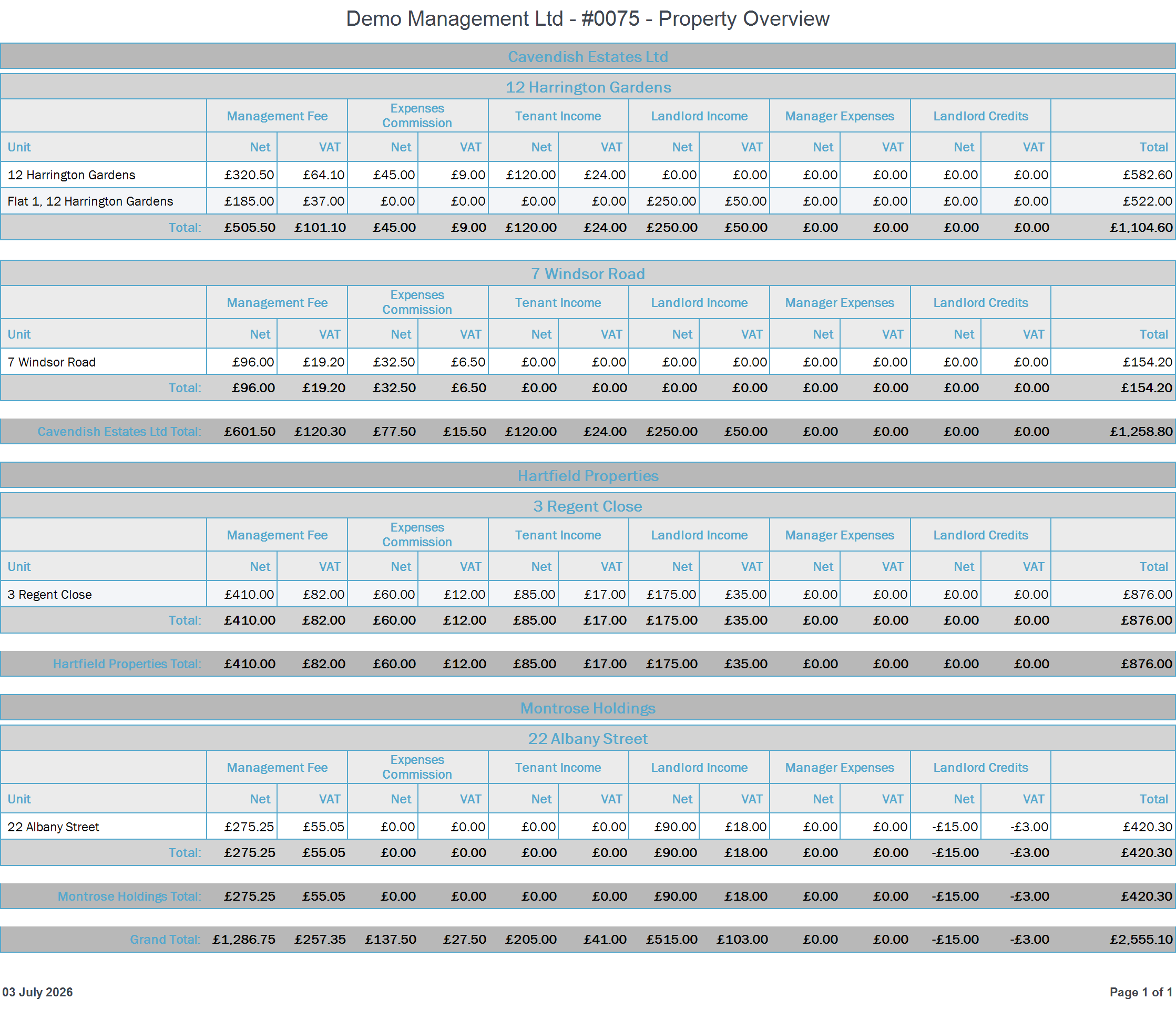Click the £101.10 VAT total
The width and height of the screenshot is (1176, 1009).
pos(320,227)
